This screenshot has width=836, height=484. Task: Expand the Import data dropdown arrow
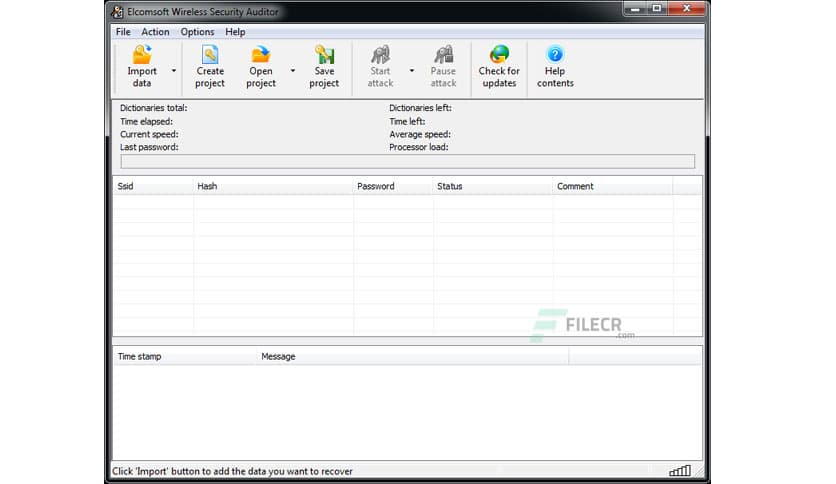point(174,70)
